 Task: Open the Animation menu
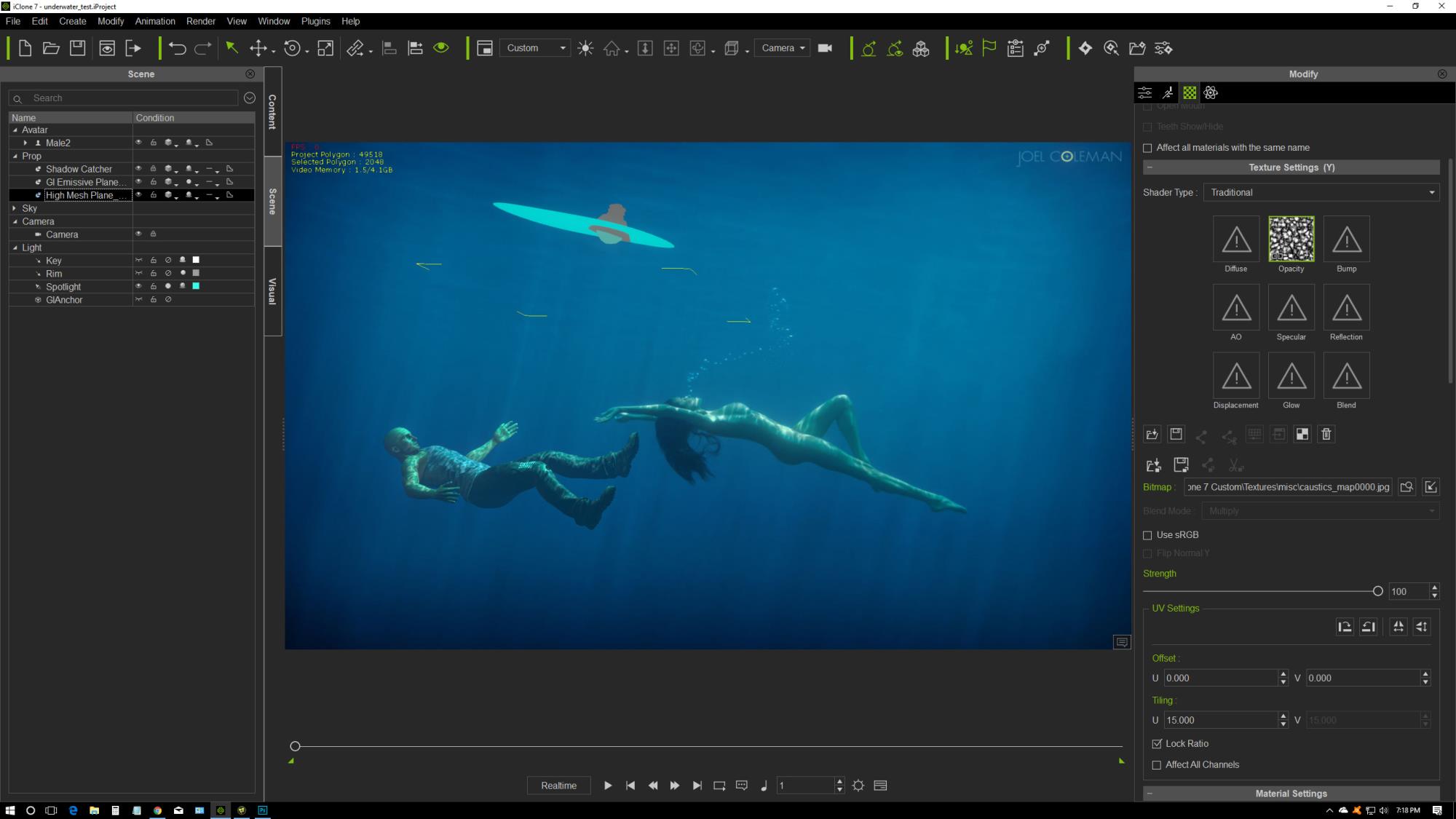pos(155,21)
